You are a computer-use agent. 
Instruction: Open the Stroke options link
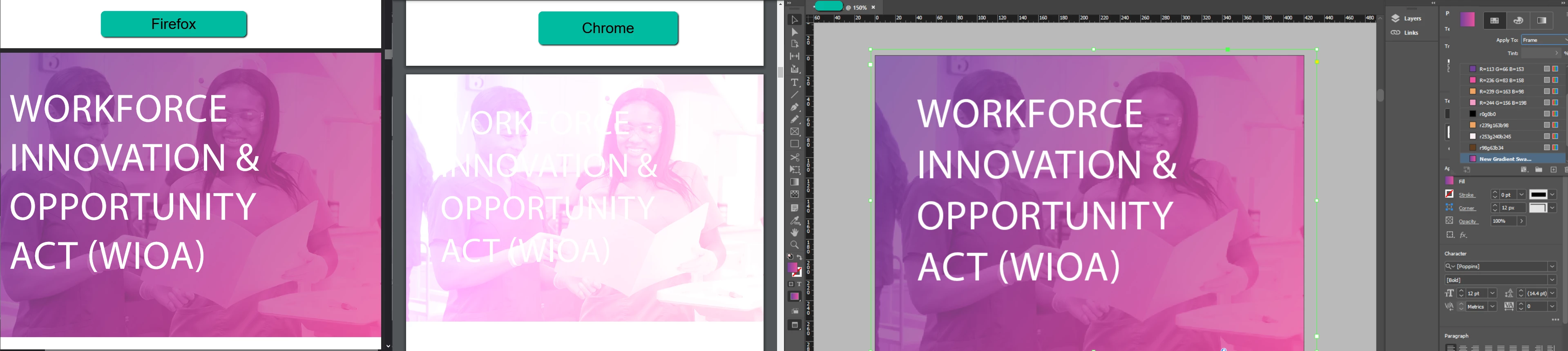1466,195
